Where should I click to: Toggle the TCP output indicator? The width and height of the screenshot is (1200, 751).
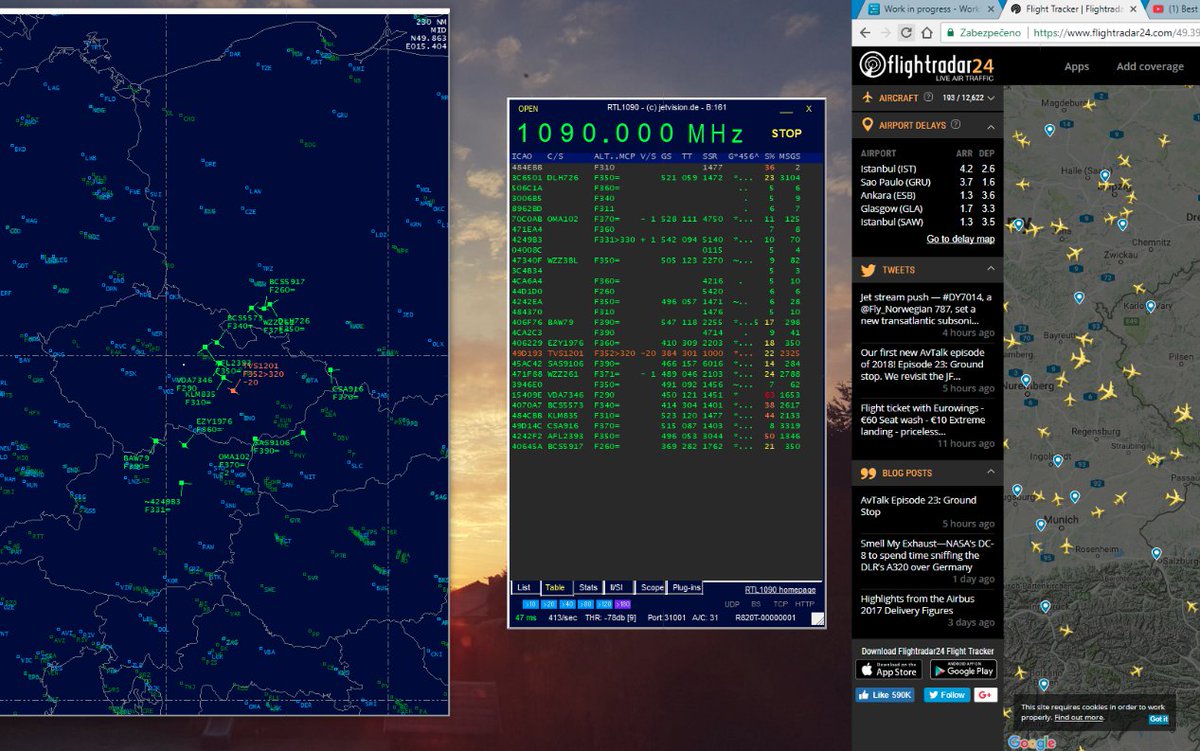point(779,604)
